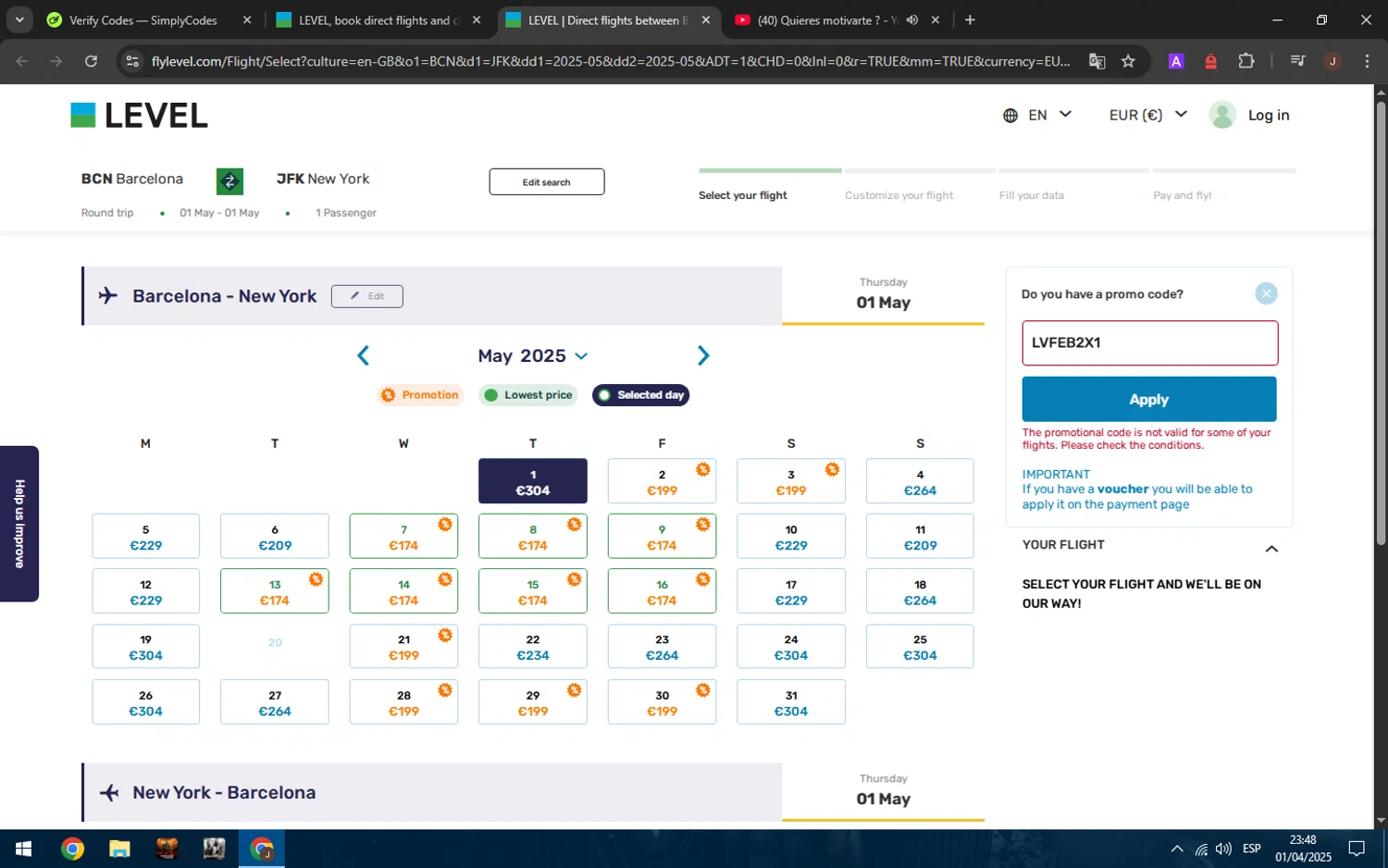Click Promotion legend badge
The width and height of the screenshot is (1388, 868).
click(420, 395)
